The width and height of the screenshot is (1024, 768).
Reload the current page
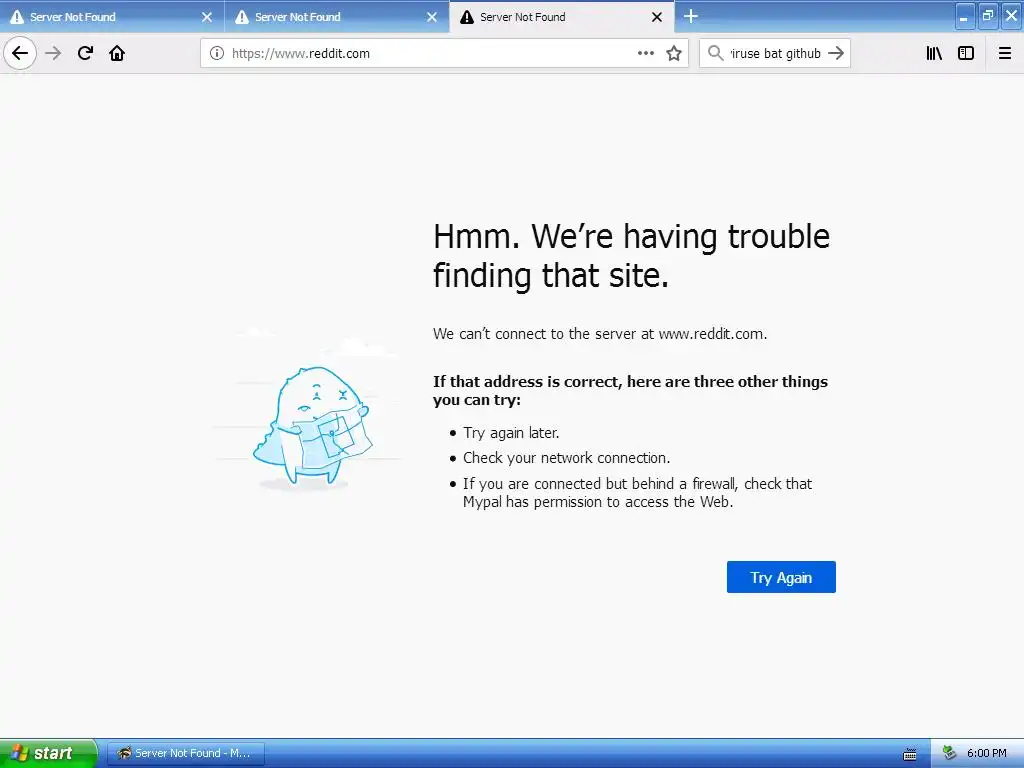tap(85, 53)
